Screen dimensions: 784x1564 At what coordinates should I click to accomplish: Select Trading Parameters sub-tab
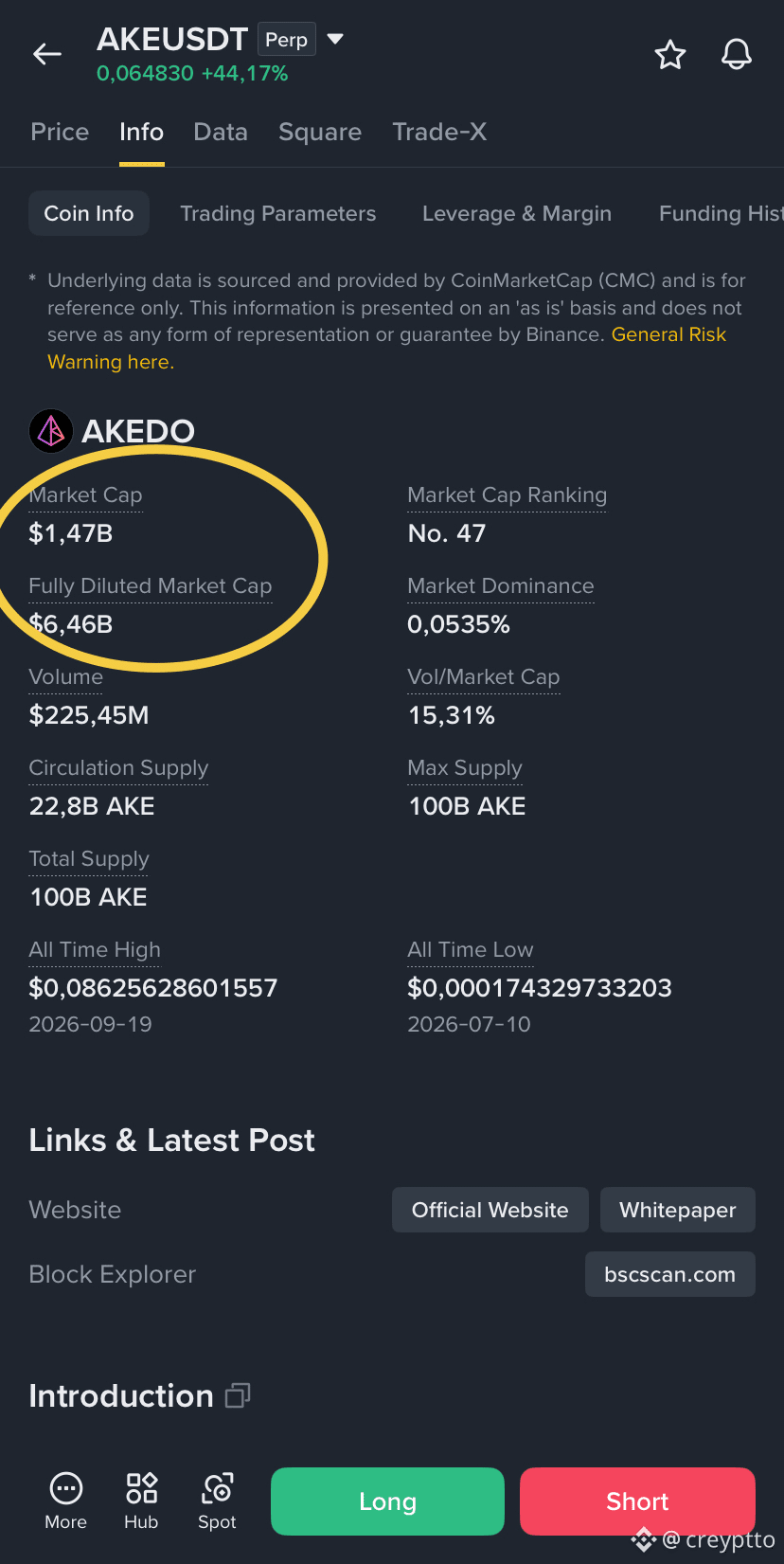tap(278, 213)
